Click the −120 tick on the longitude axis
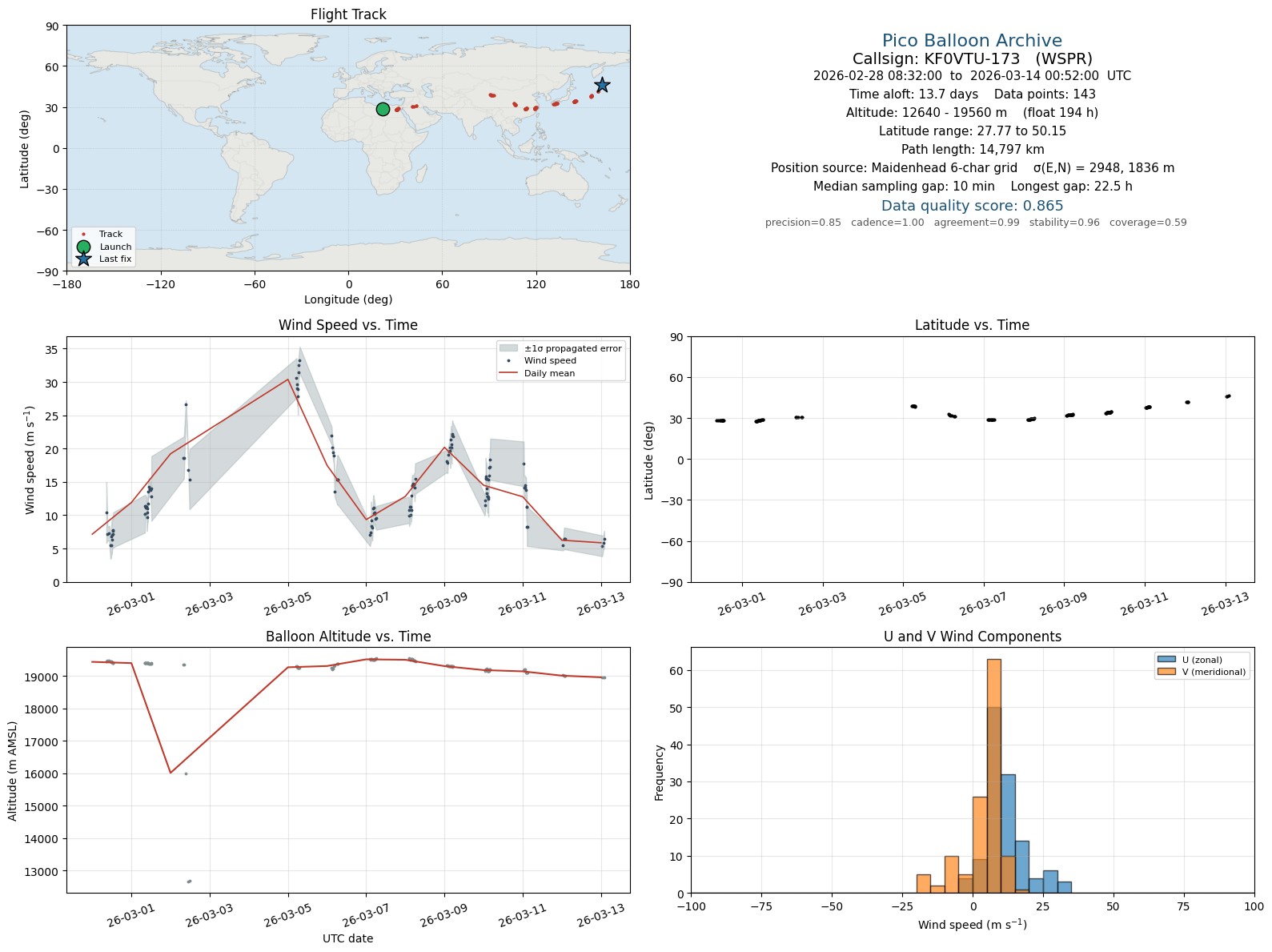 [160, 284]
